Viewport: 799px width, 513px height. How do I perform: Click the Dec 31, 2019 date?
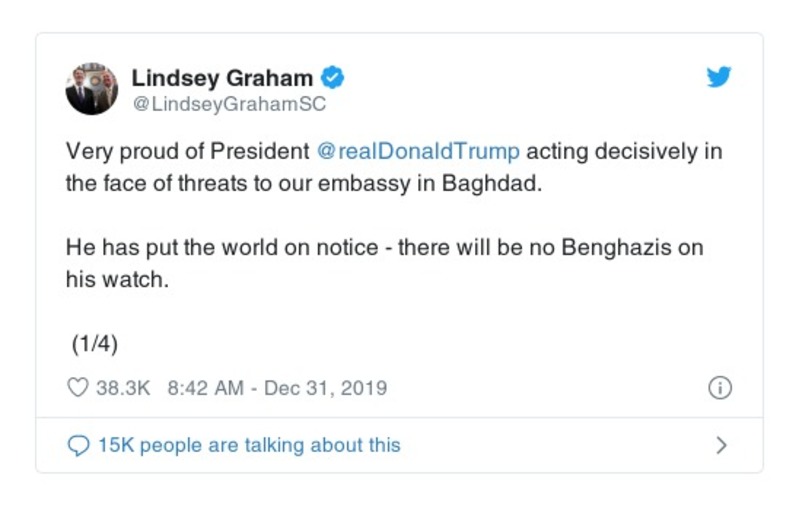[325, 388]
